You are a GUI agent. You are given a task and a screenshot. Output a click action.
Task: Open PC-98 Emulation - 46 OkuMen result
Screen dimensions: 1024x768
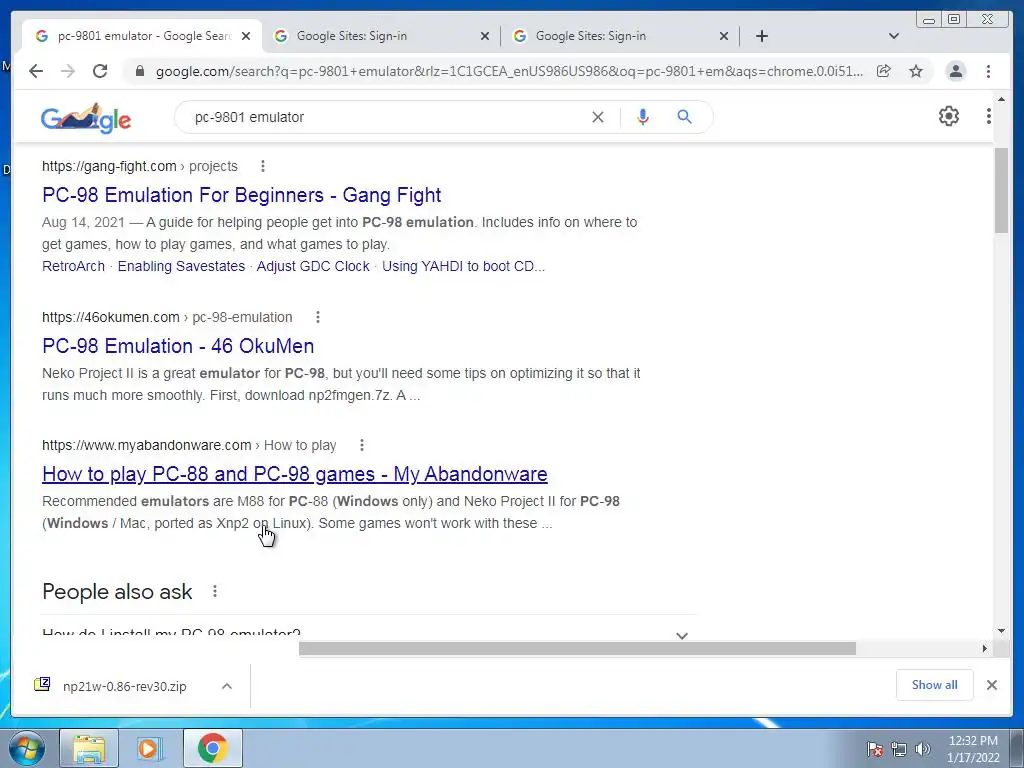[178, 345]
